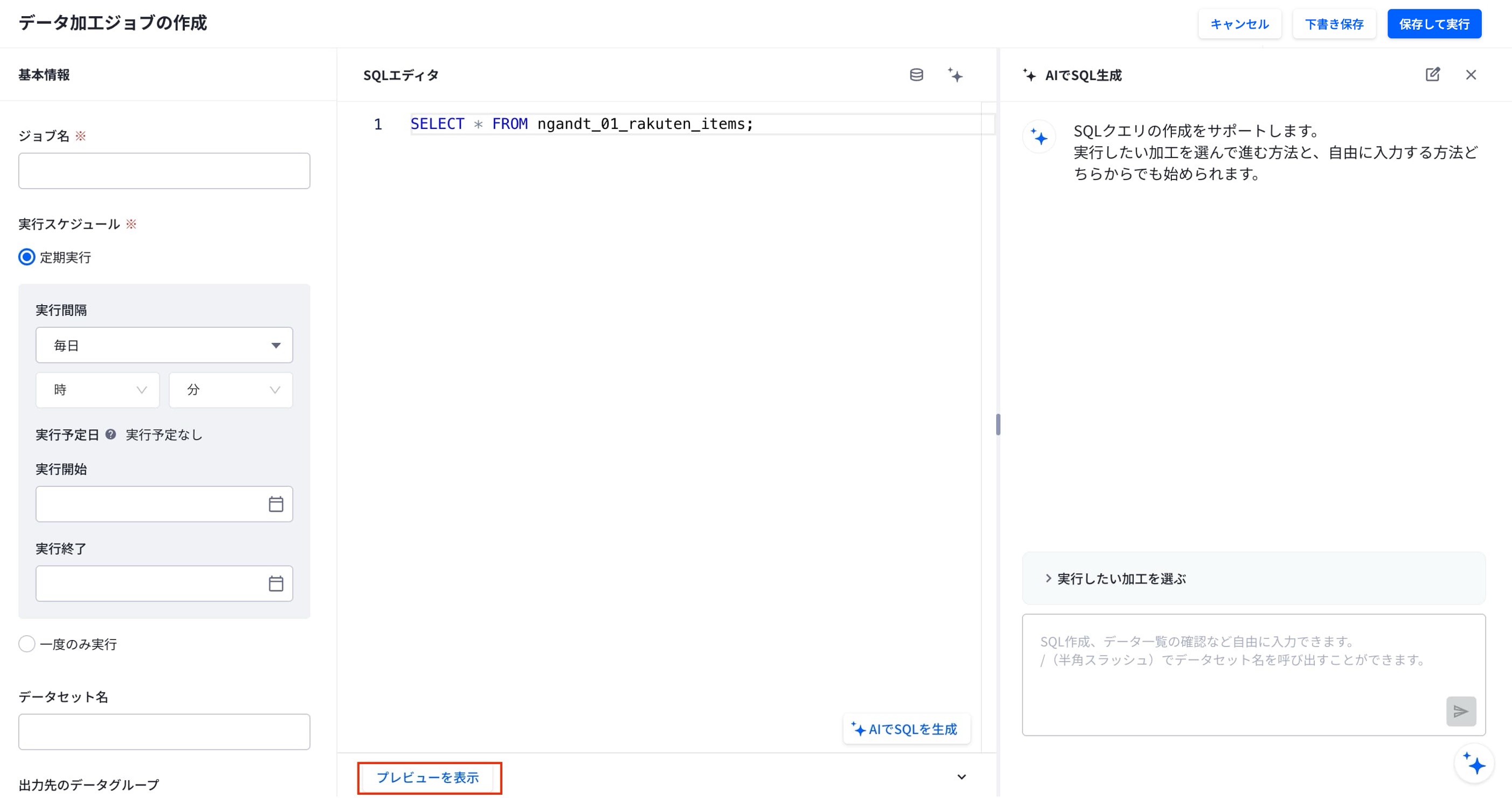The width and height of the screenshot is (1512, 798).
Task: Open the database icon in SQL editor header
Action: [916, 75]
